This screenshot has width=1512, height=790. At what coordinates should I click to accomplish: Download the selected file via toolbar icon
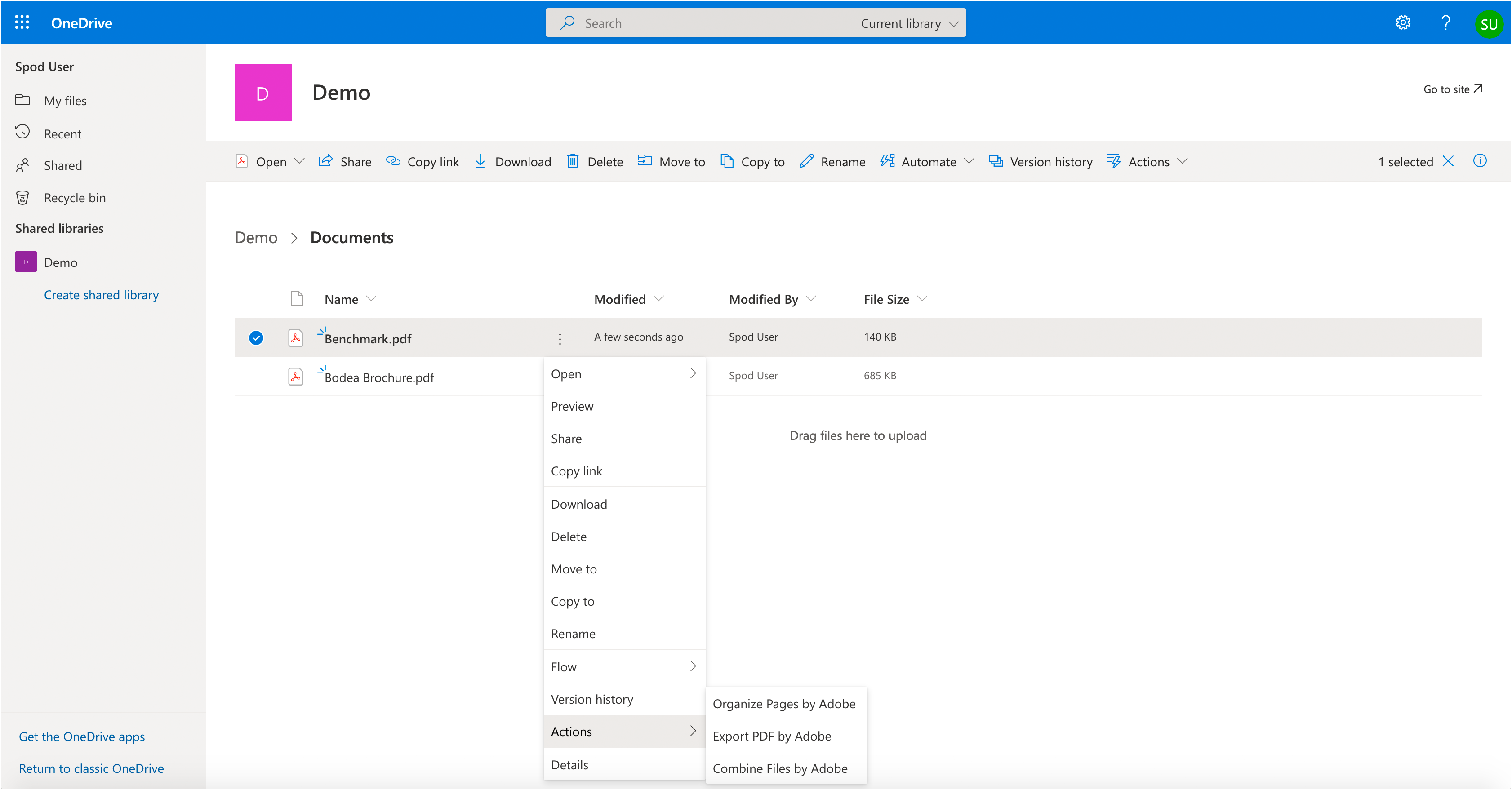pos(480,161)
